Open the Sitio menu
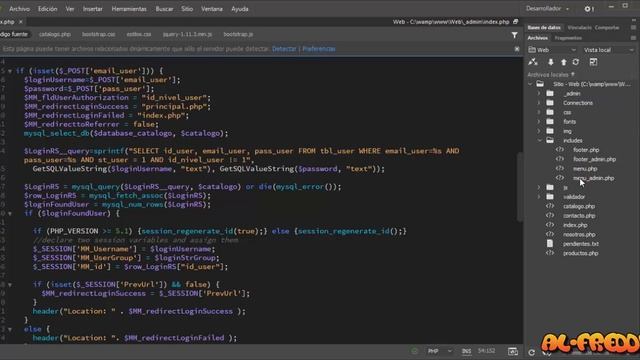640x360 pixels. 187,9
